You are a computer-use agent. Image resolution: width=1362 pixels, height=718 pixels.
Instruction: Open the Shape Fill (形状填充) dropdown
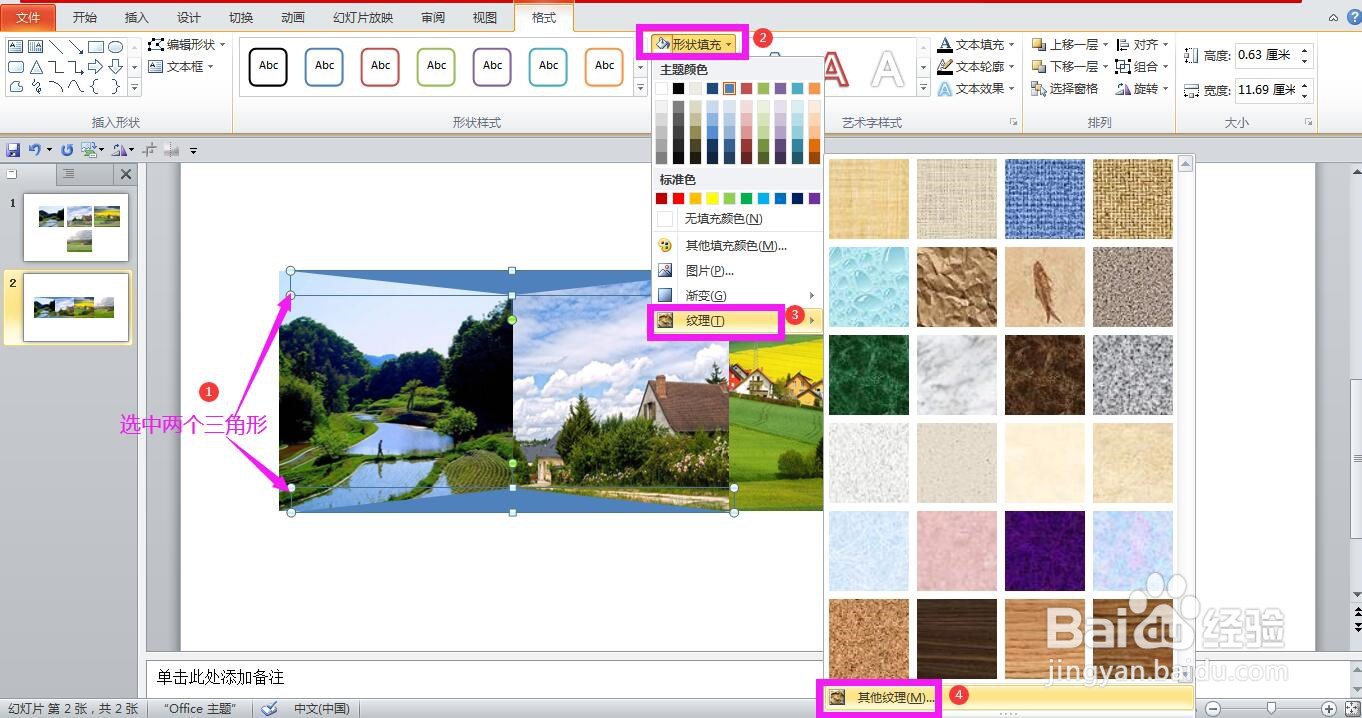click(x=693, y=44)
